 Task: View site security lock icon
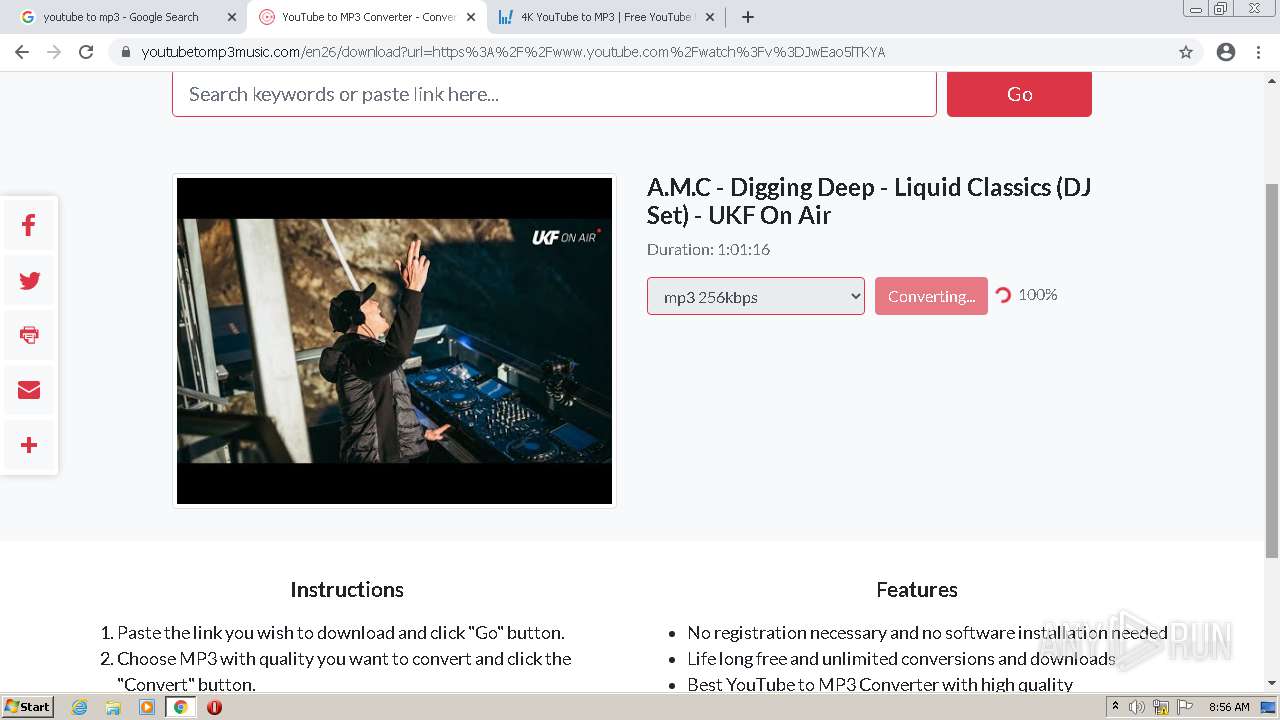(x=126, y=52)
